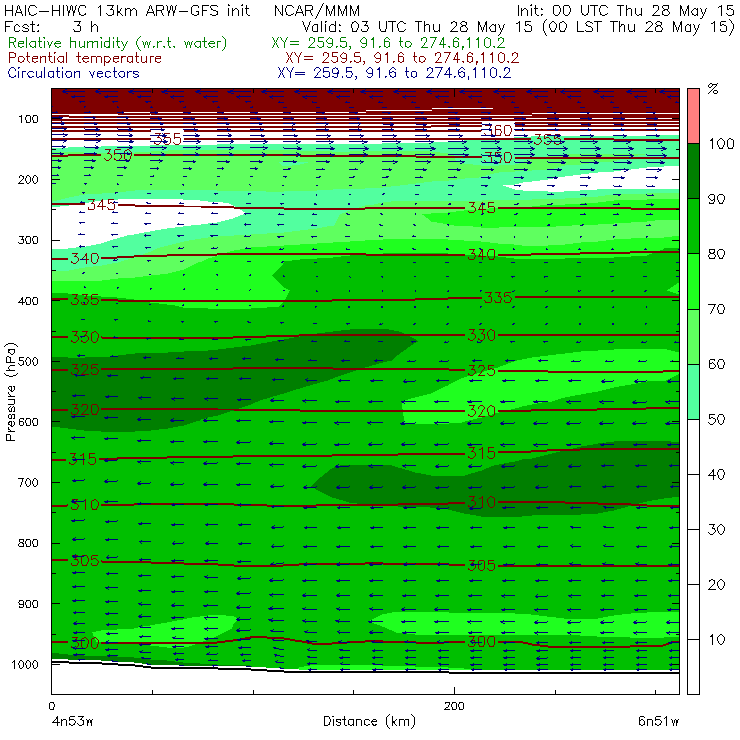This screenshot has width=740, height=740.
Task: Click the 'Fcst: 3 h' forecast label
Action: (51, 26)
